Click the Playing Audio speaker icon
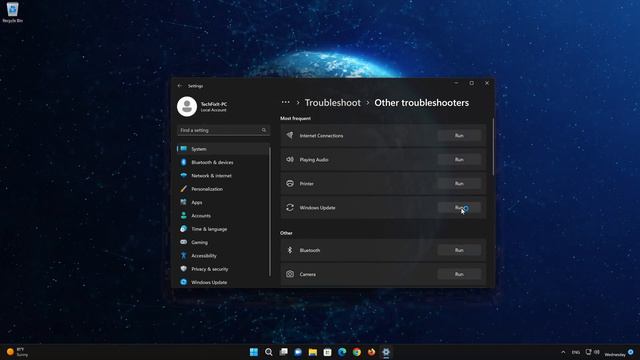 tap(290, 159)
